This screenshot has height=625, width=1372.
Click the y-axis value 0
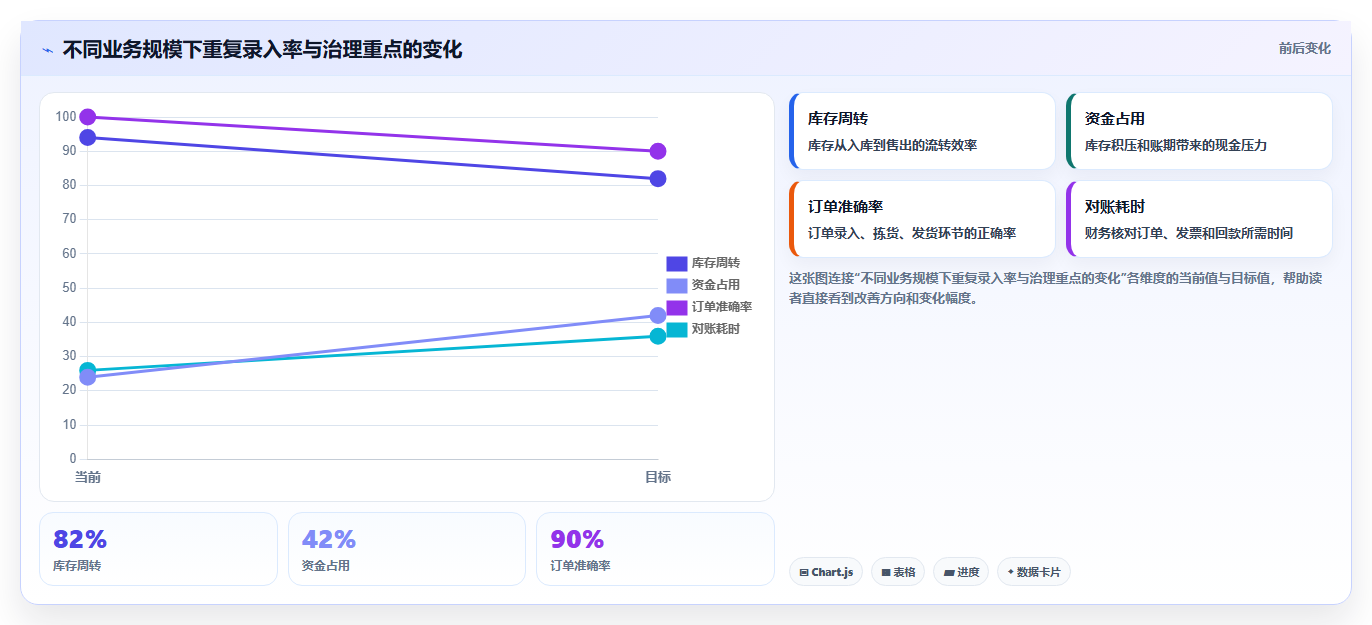point(73,459)
